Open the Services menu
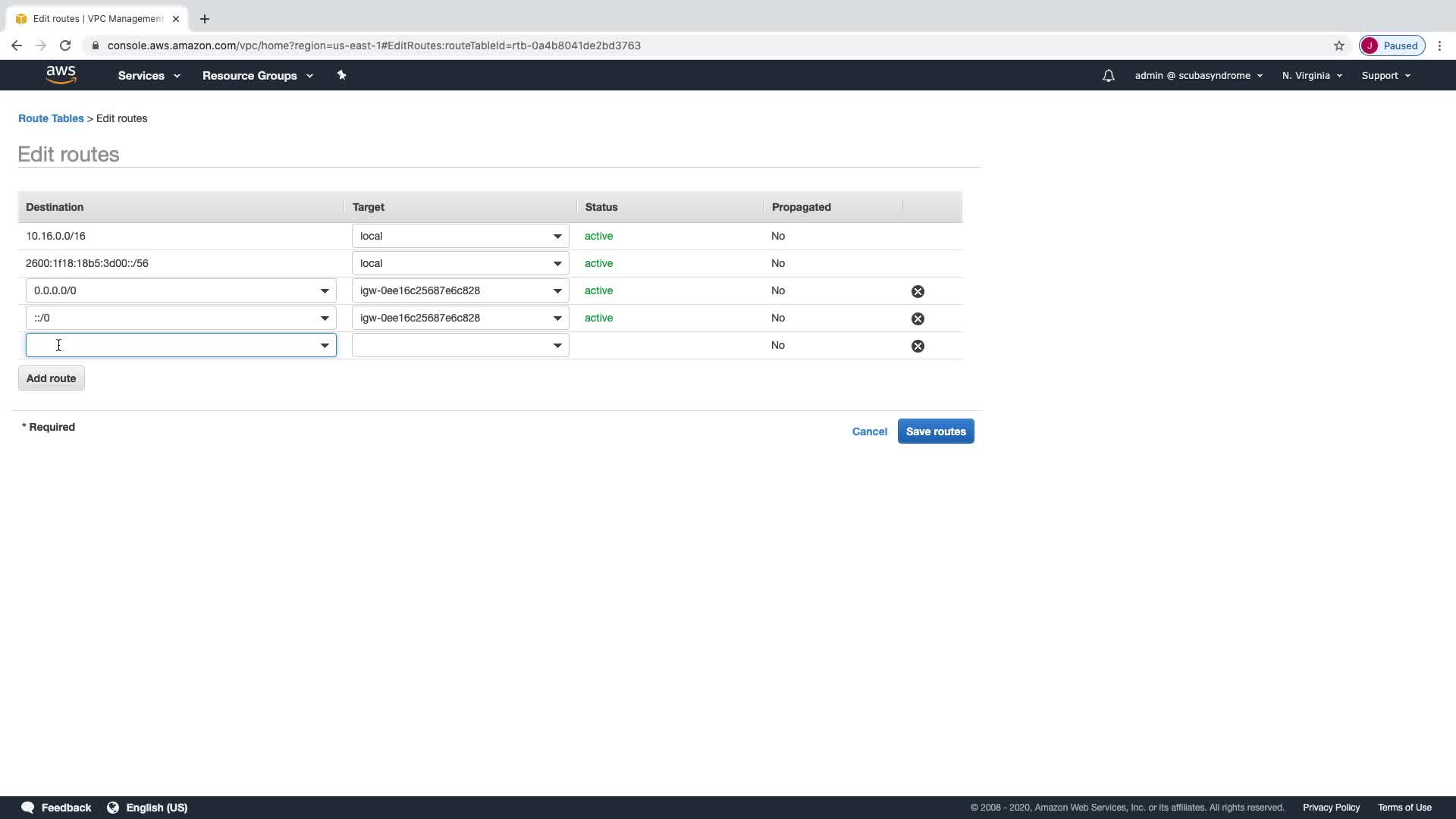The image size is (1456, 819). tap(149, 76)
